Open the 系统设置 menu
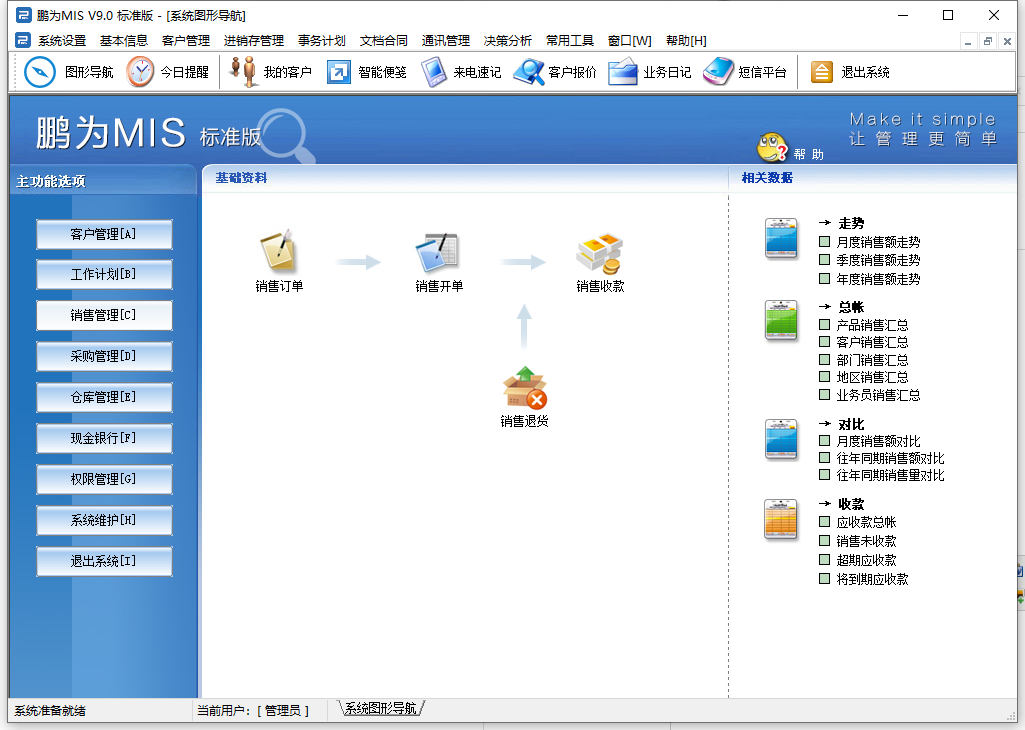Image resolution: width=1025 pixels, height=730 pixels. pos(62,41)
